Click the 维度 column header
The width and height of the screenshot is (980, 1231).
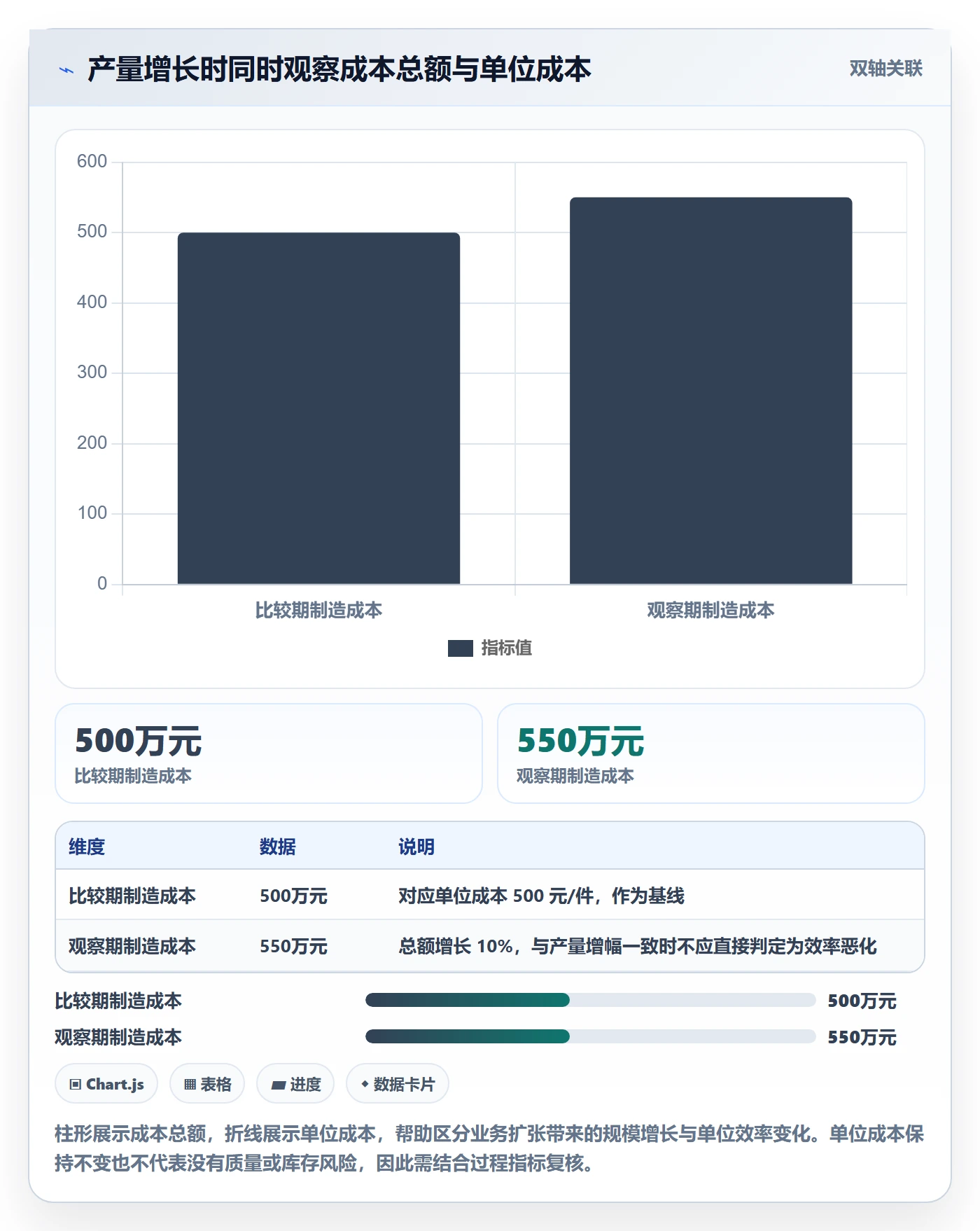(87, 847)
